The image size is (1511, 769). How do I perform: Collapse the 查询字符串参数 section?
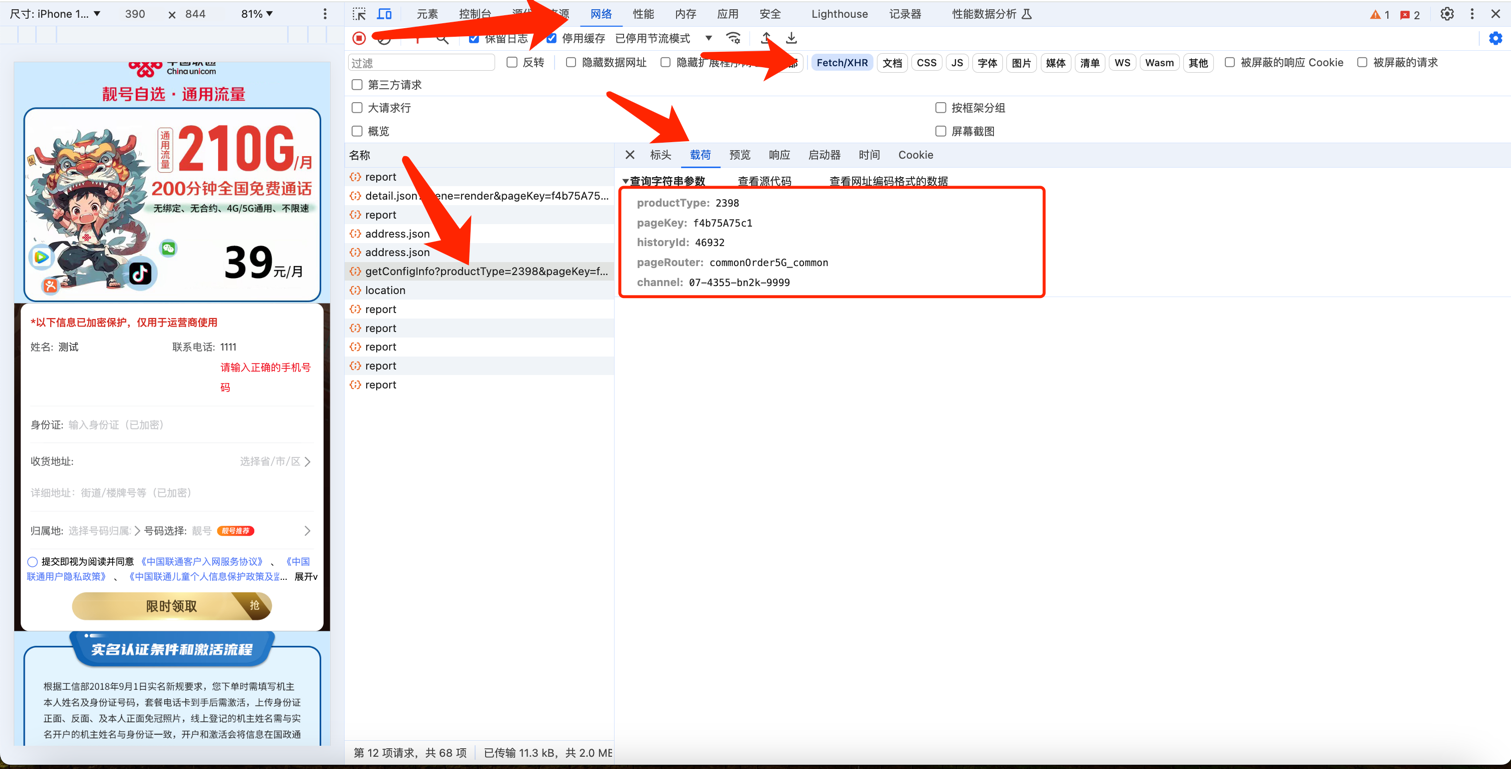point(626,182)
